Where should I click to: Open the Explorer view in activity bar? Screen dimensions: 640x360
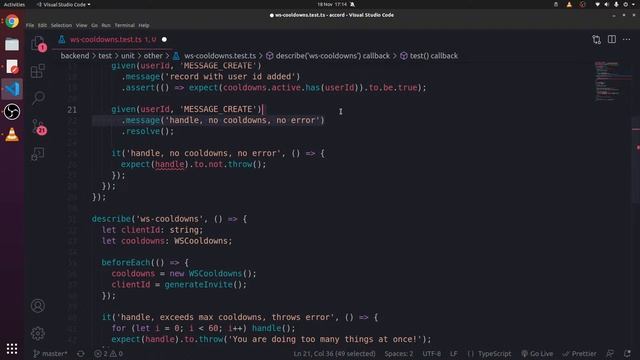(38, 44)
